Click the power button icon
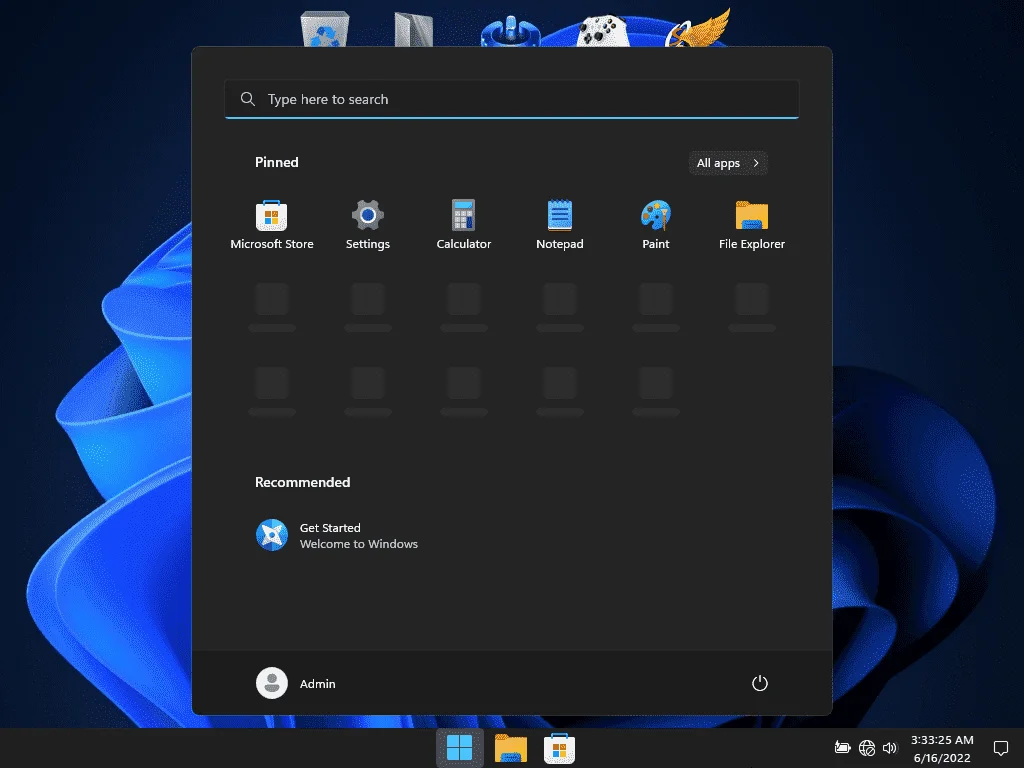This screenshot has width=1024, height=768. (x=760, y=683)
